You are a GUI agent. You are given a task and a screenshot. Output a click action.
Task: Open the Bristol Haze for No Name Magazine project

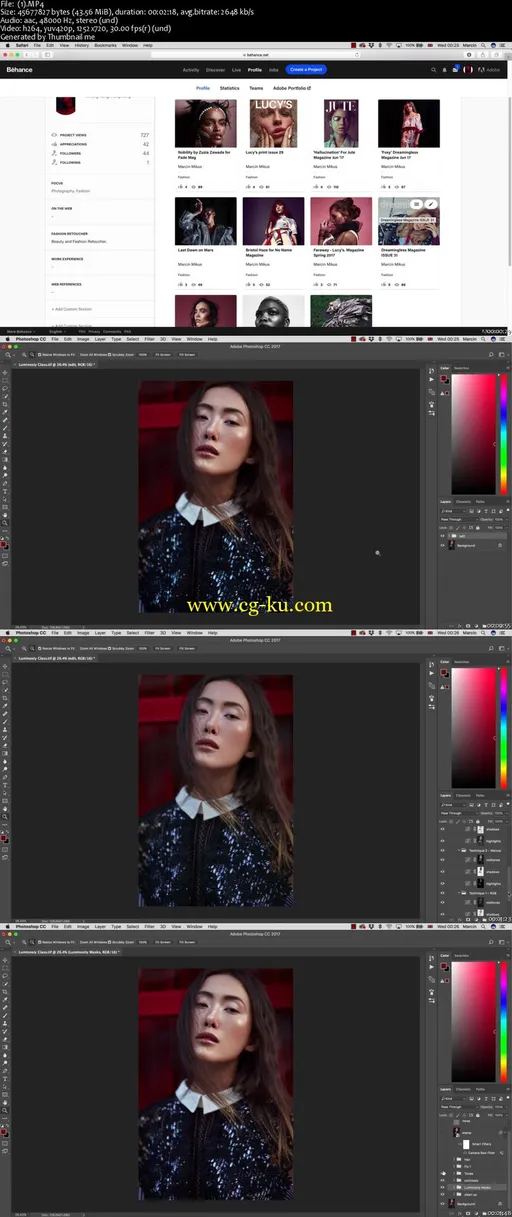(273, 220)
